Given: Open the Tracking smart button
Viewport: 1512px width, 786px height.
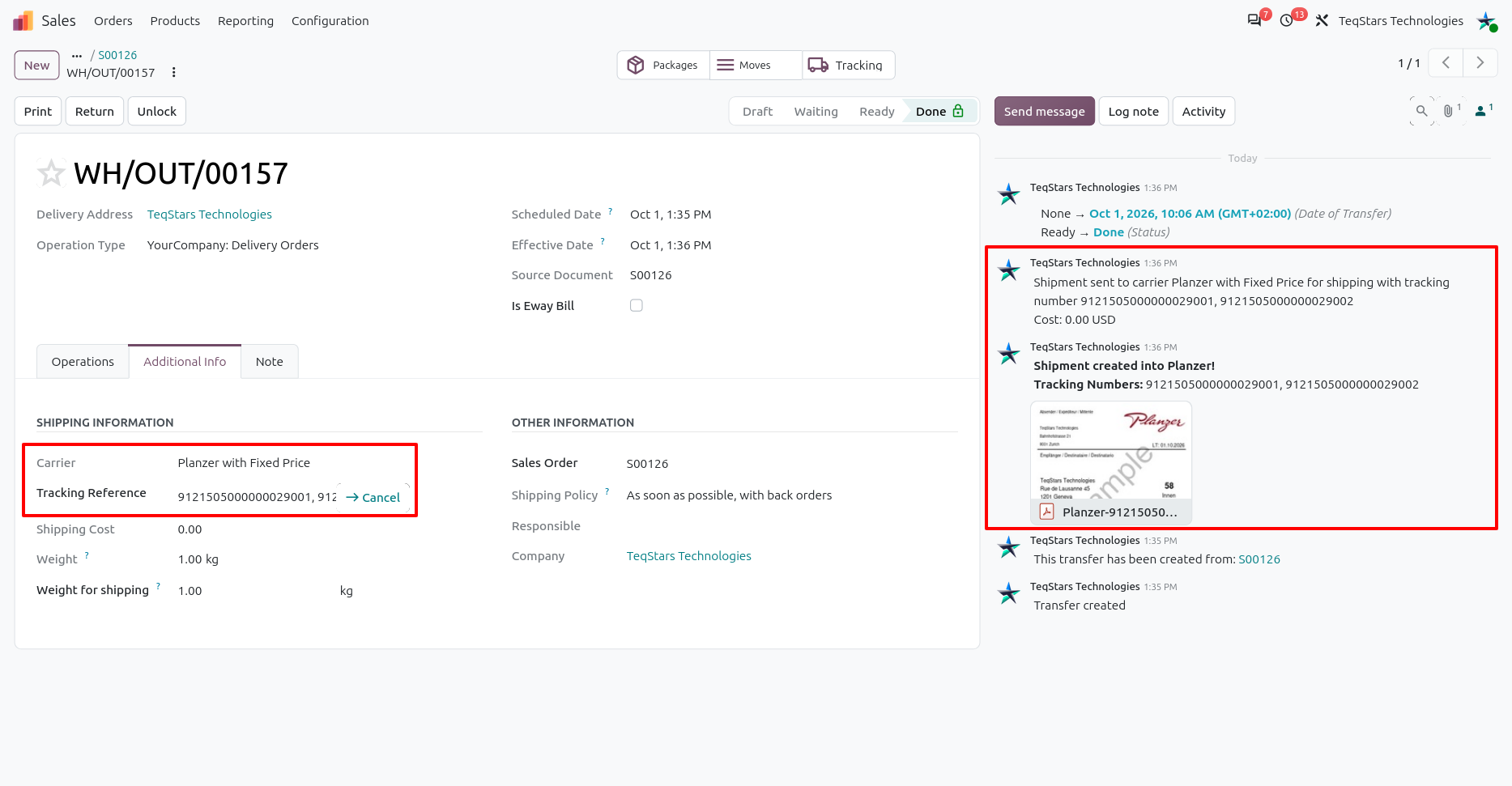Looking at the screenshot, I should 848,66.
